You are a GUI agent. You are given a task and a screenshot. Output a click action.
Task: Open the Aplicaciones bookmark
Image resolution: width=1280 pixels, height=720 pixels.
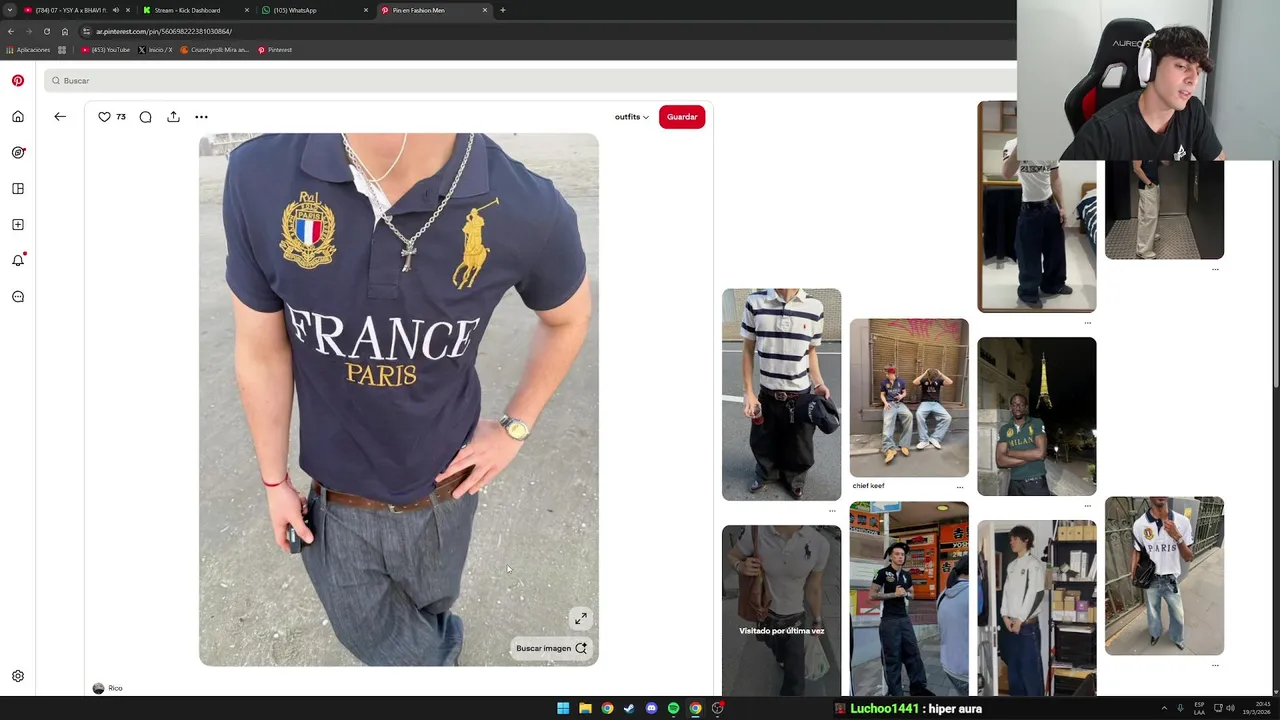[x=28, y=50]
